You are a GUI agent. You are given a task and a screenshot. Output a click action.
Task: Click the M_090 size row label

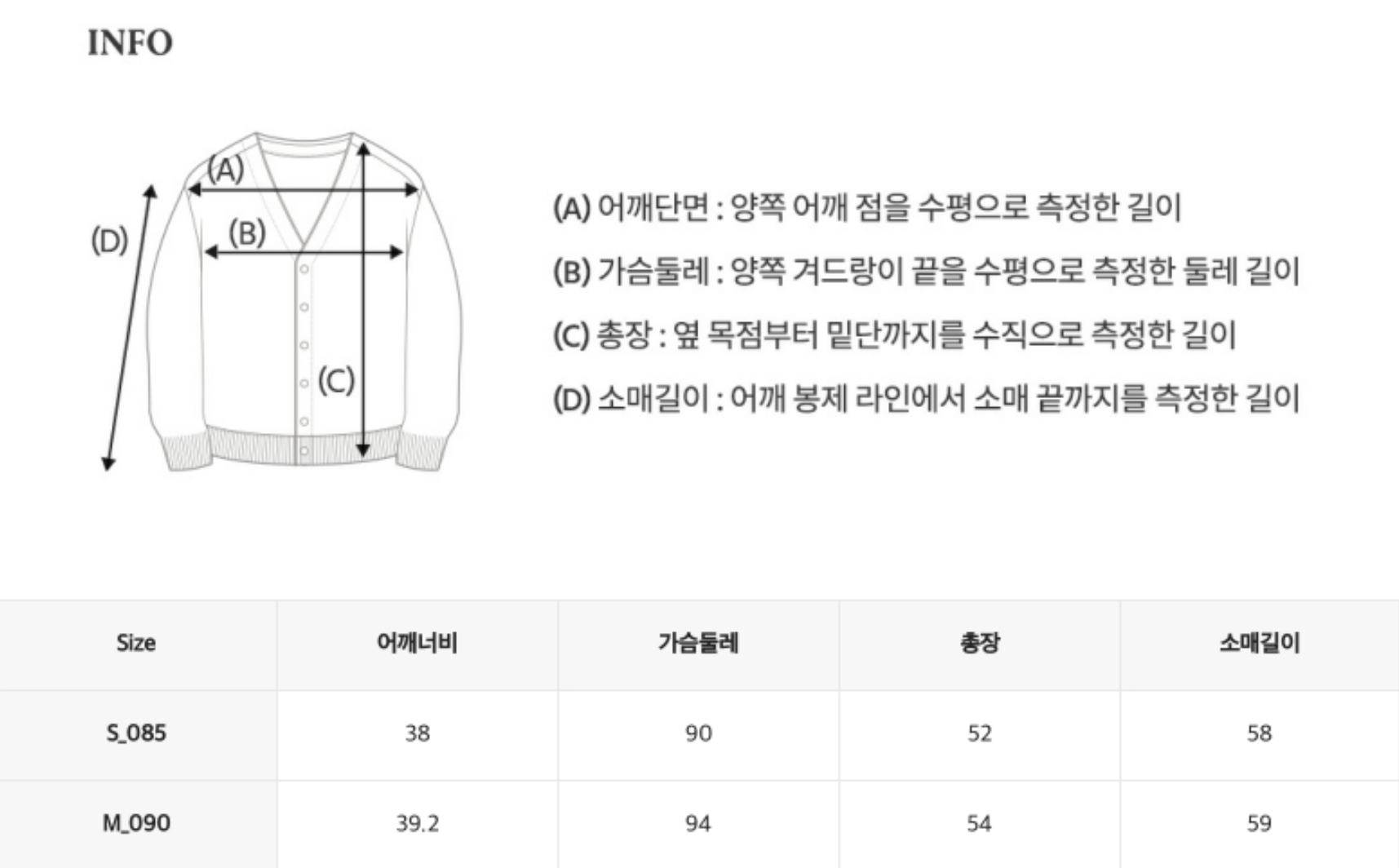pos(136,823)
